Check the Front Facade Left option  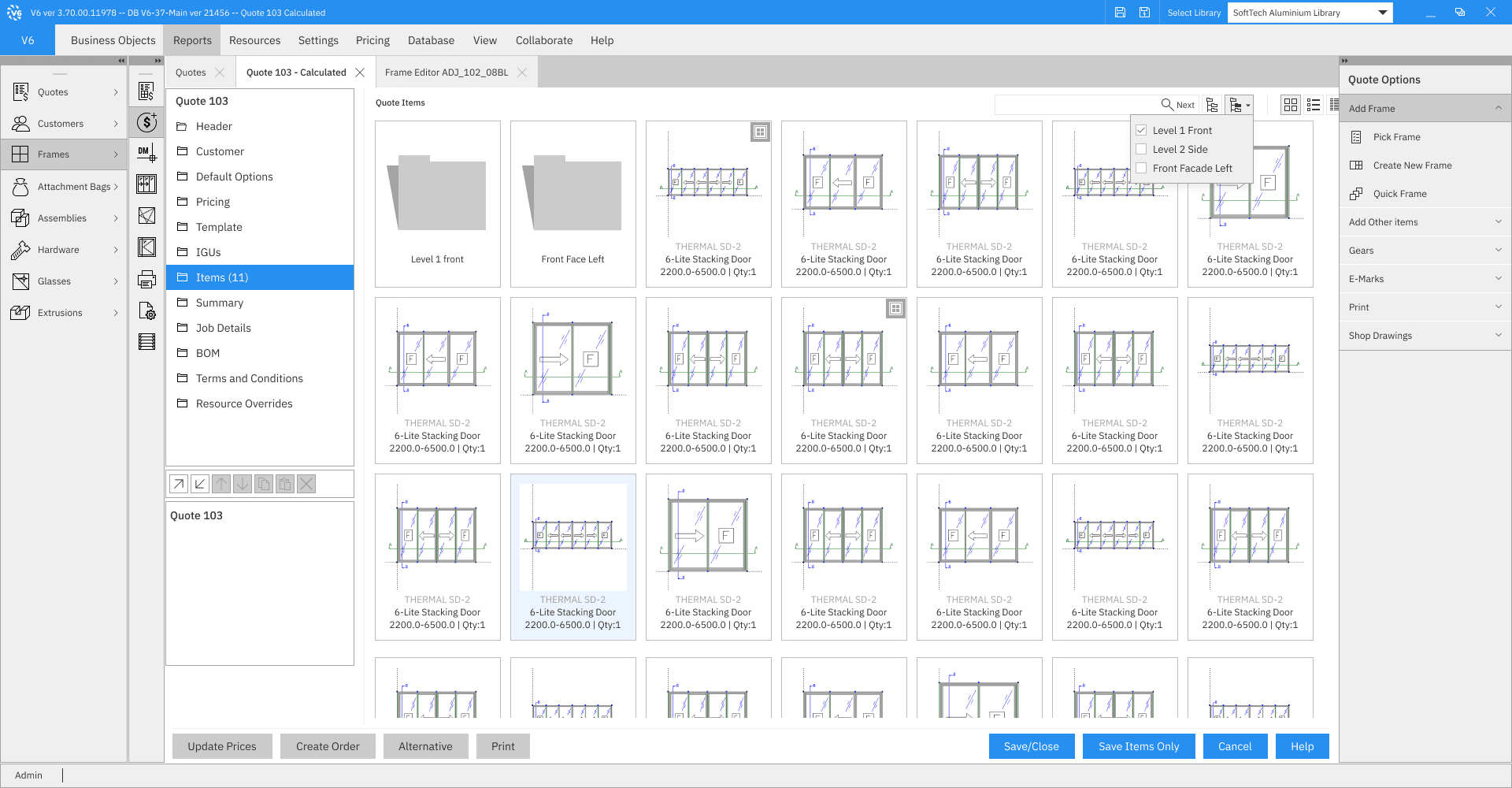pyautogui.click(x=1141, y=168)
